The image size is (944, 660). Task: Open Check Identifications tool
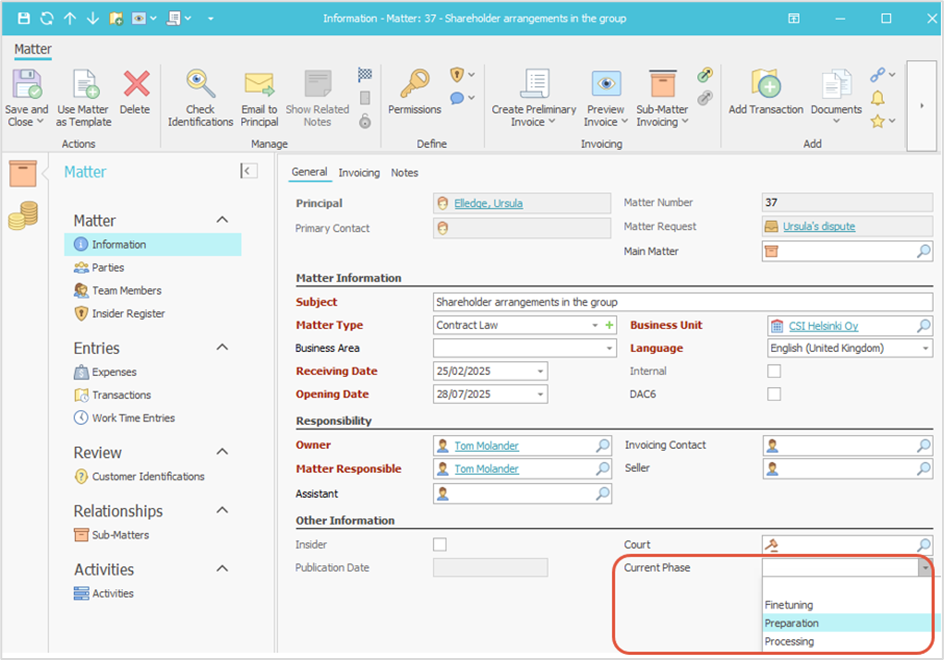(200, 85)
